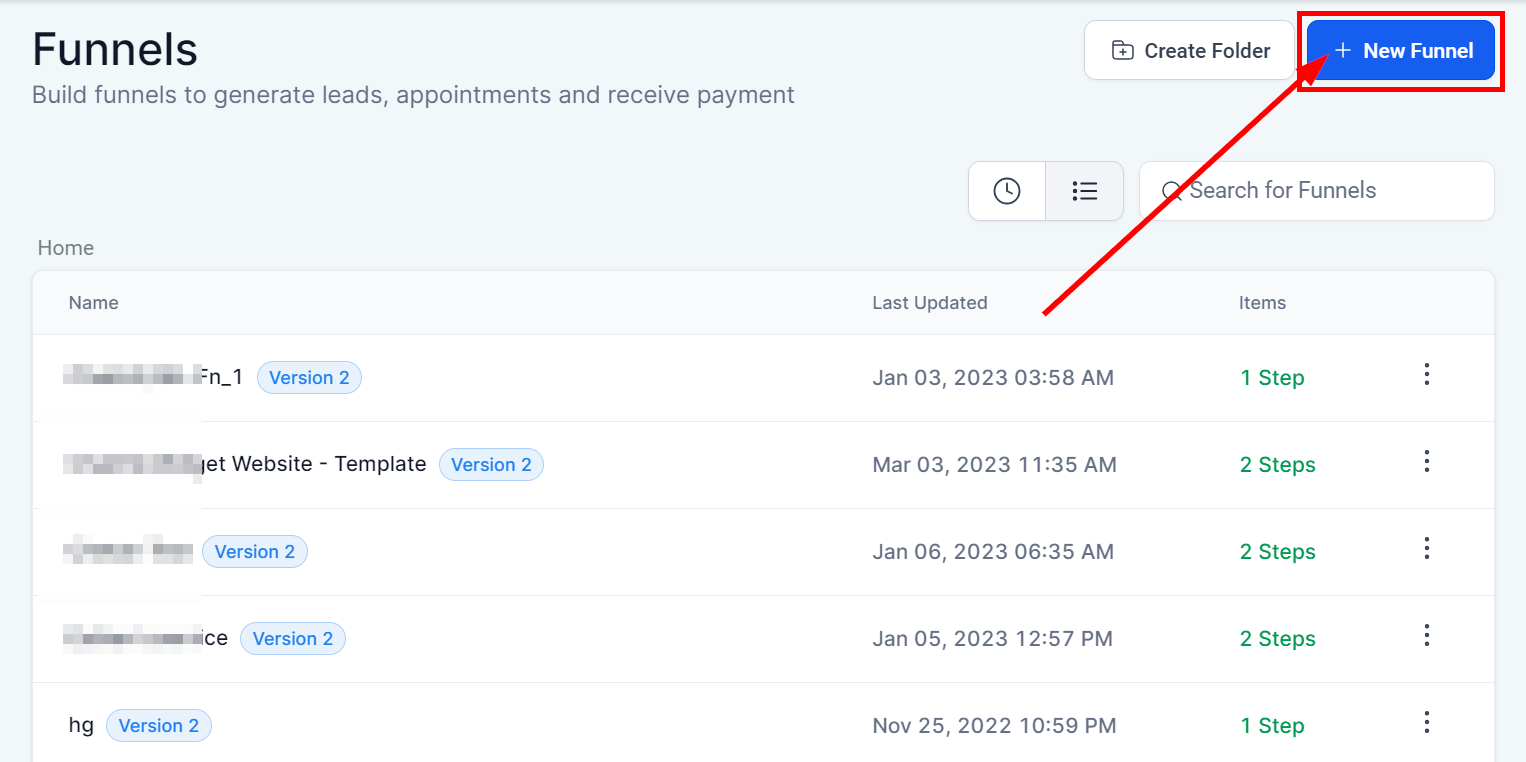Click the Last Updated column header

(929, 303)
